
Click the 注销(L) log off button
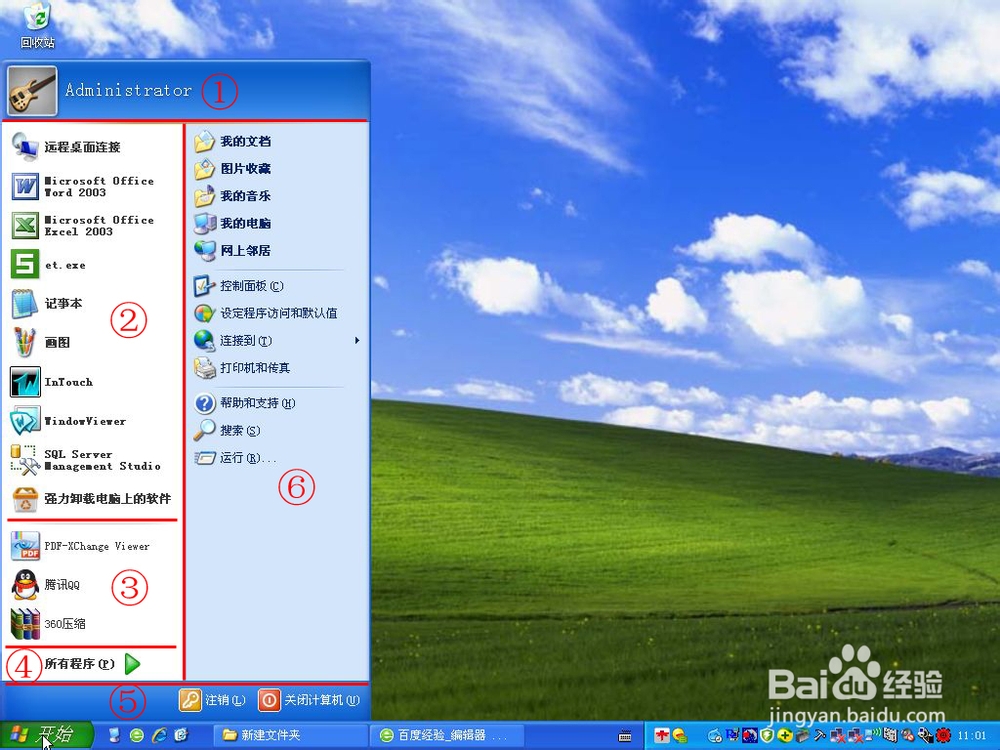pos(212,700)
